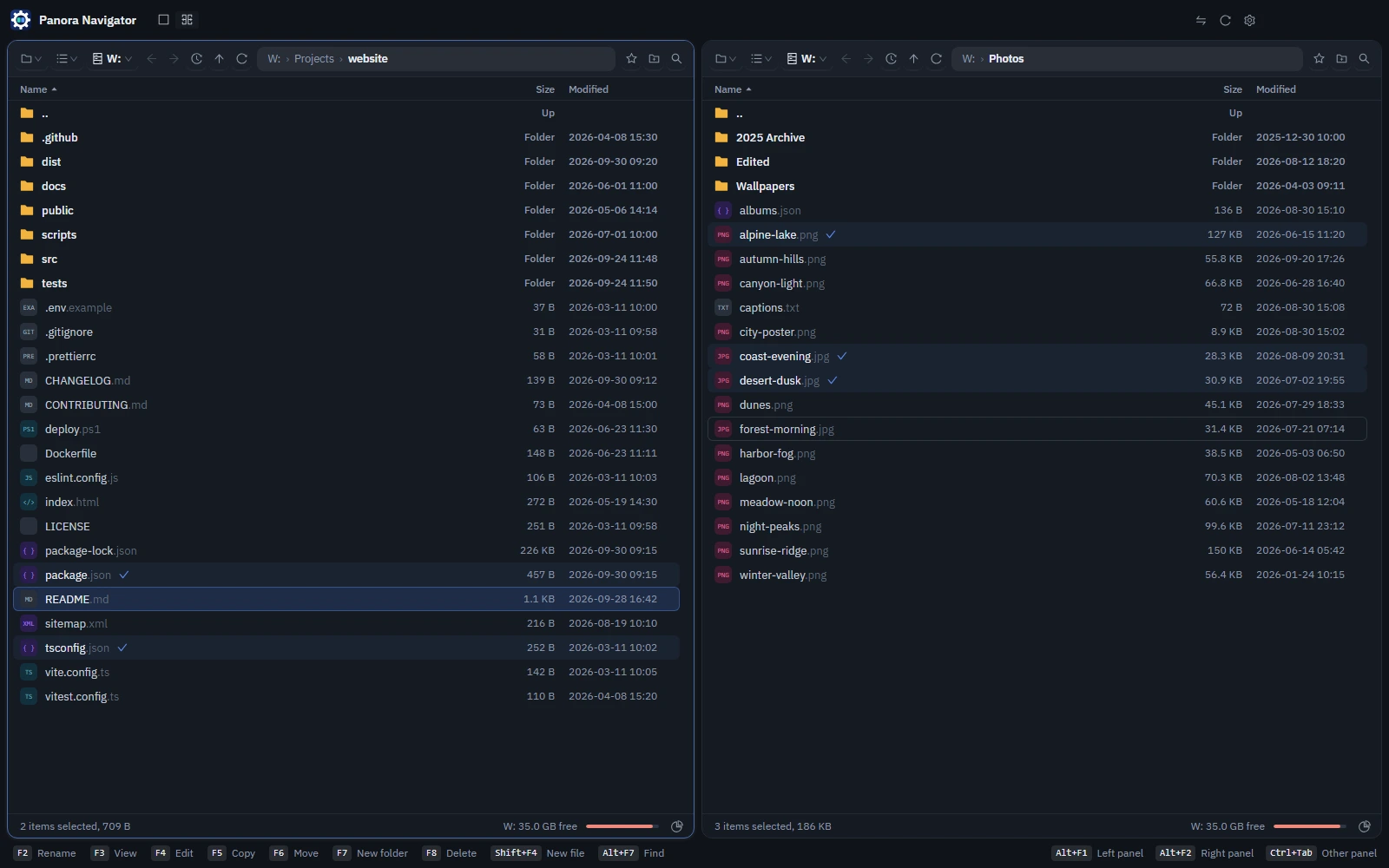Sort the left panel by Name column
The width and height of the screenshot is (1389, 868).
[x=38, y=89]
